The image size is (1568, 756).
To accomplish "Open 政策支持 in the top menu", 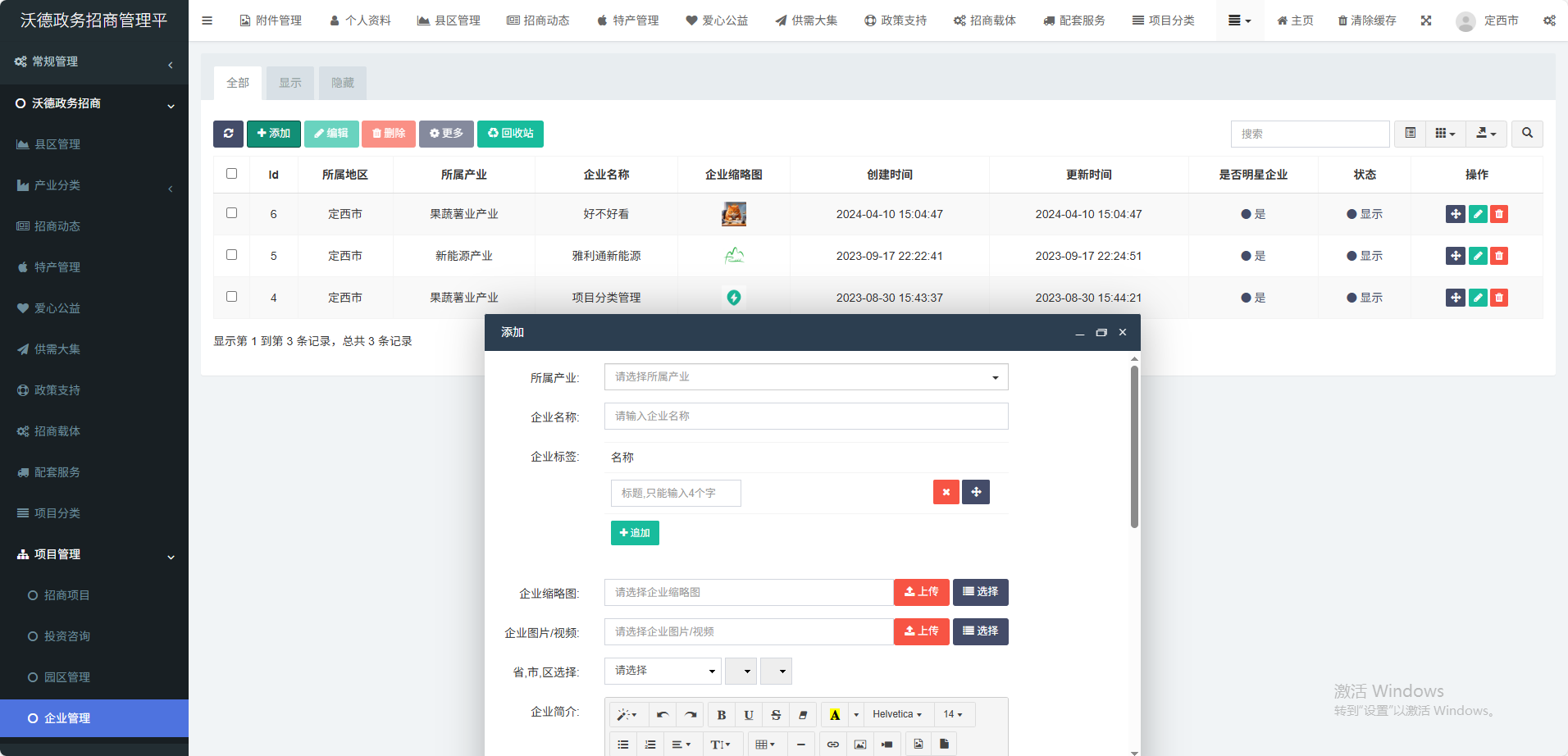I will click(896, 20).
